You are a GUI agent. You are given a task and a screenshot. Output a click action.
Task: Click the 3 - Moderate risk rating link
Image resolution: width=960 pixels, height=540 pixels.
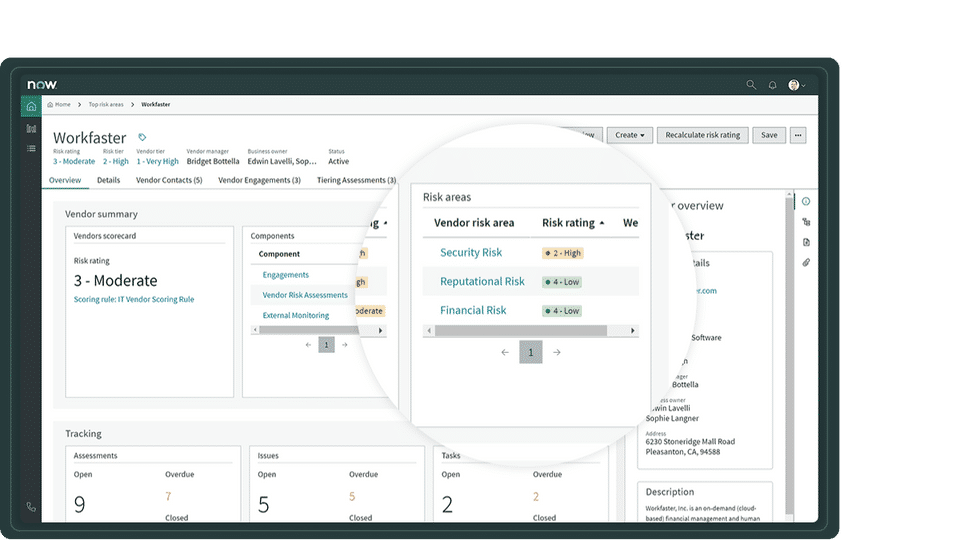point(74,162)
